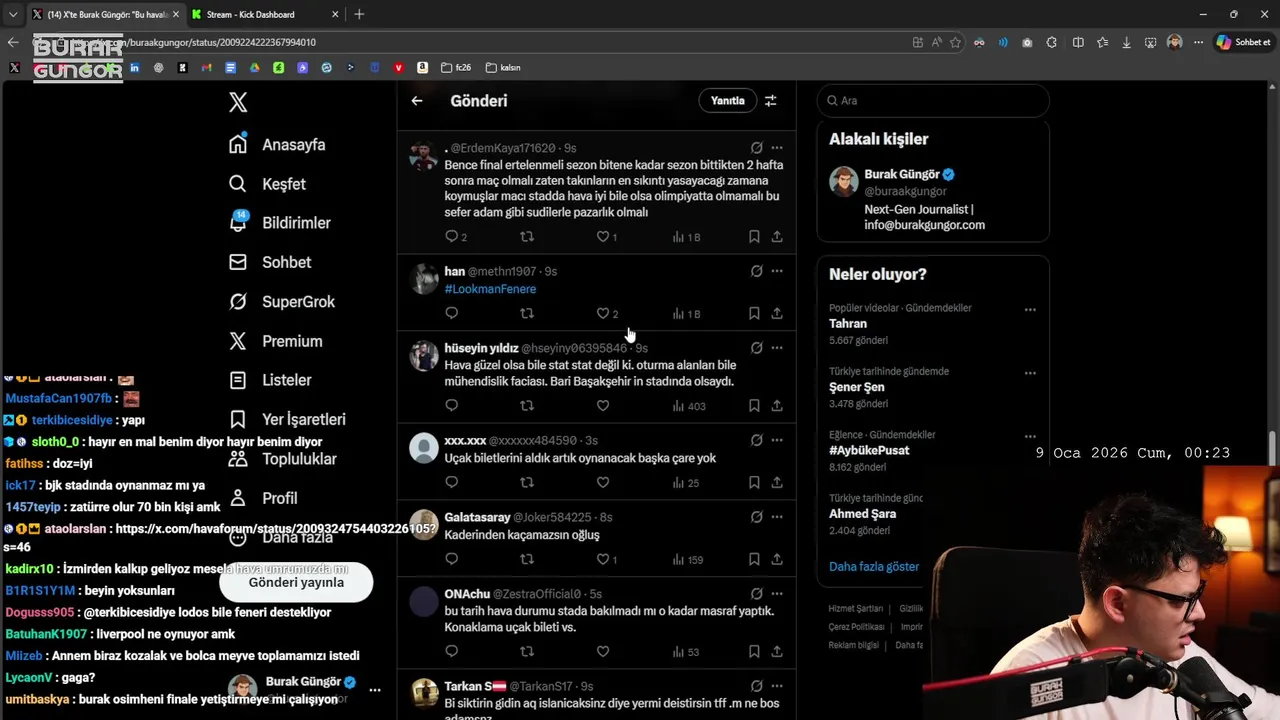The image size is (1280, 720).
Task: Click the Yanıtla reply button
Action: (x=727, y=101)
